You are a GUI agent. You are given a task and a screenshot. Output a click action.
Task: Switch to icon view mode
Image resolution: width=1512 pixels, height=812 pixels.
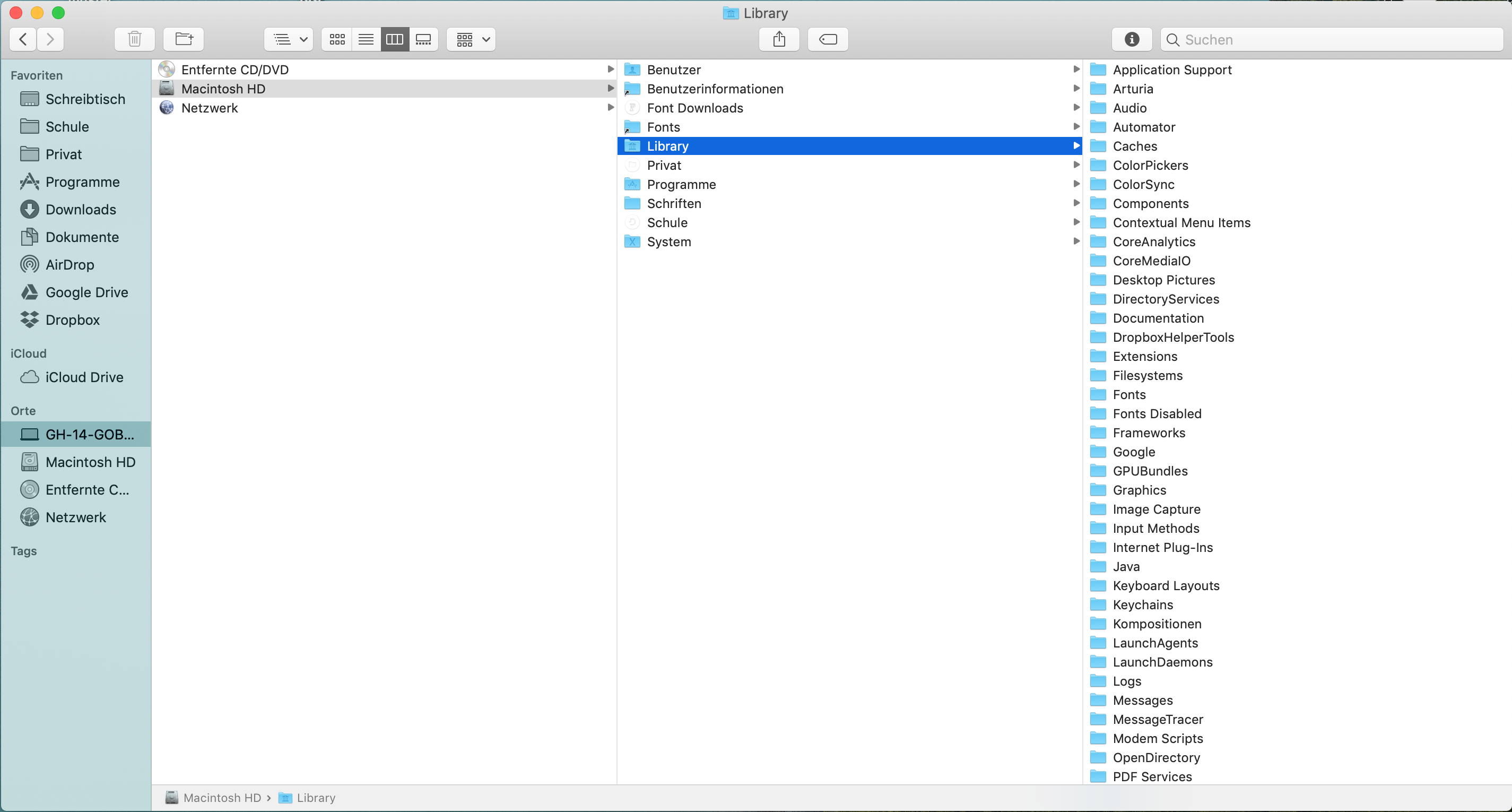coord(337,39)
